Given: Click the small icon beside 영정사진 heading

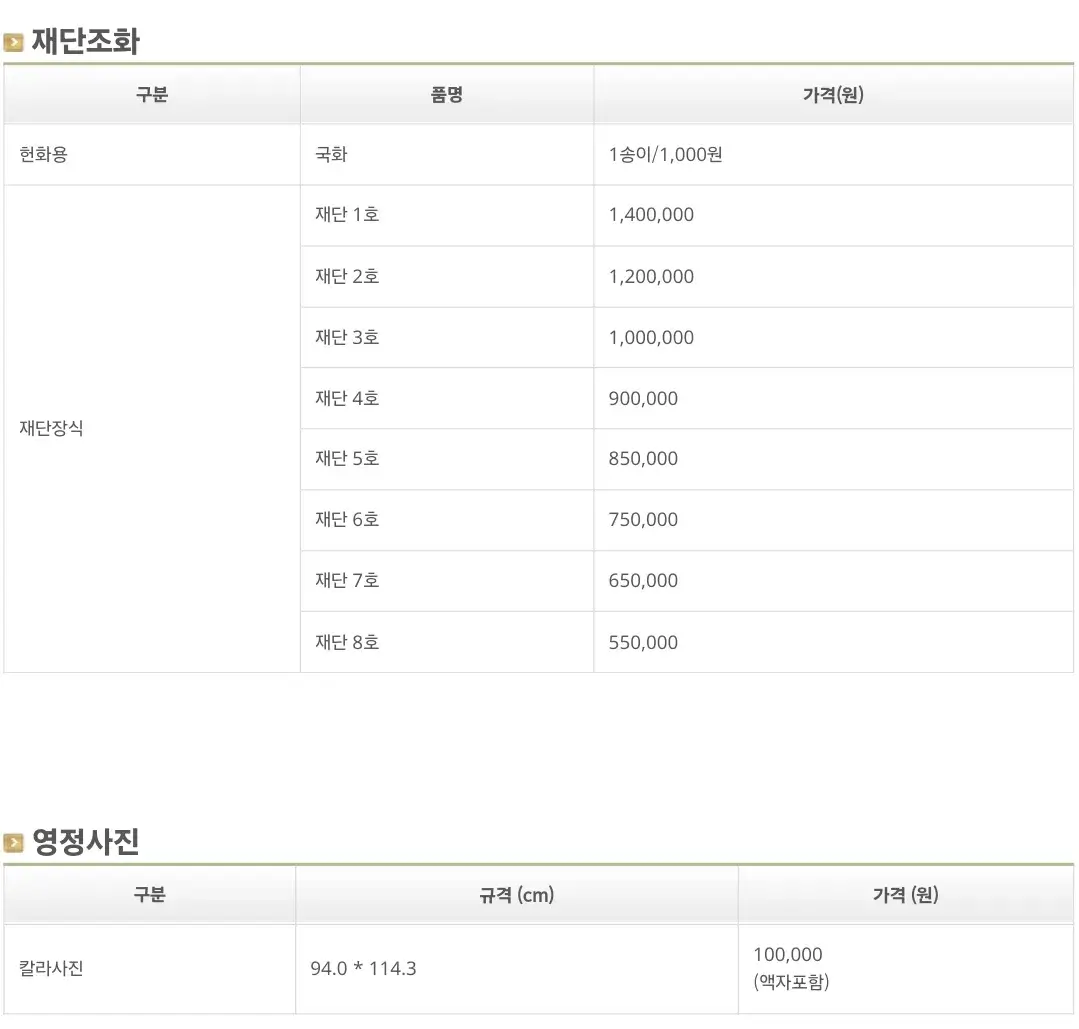Looking at the screenshot, I should pos(14,843).
